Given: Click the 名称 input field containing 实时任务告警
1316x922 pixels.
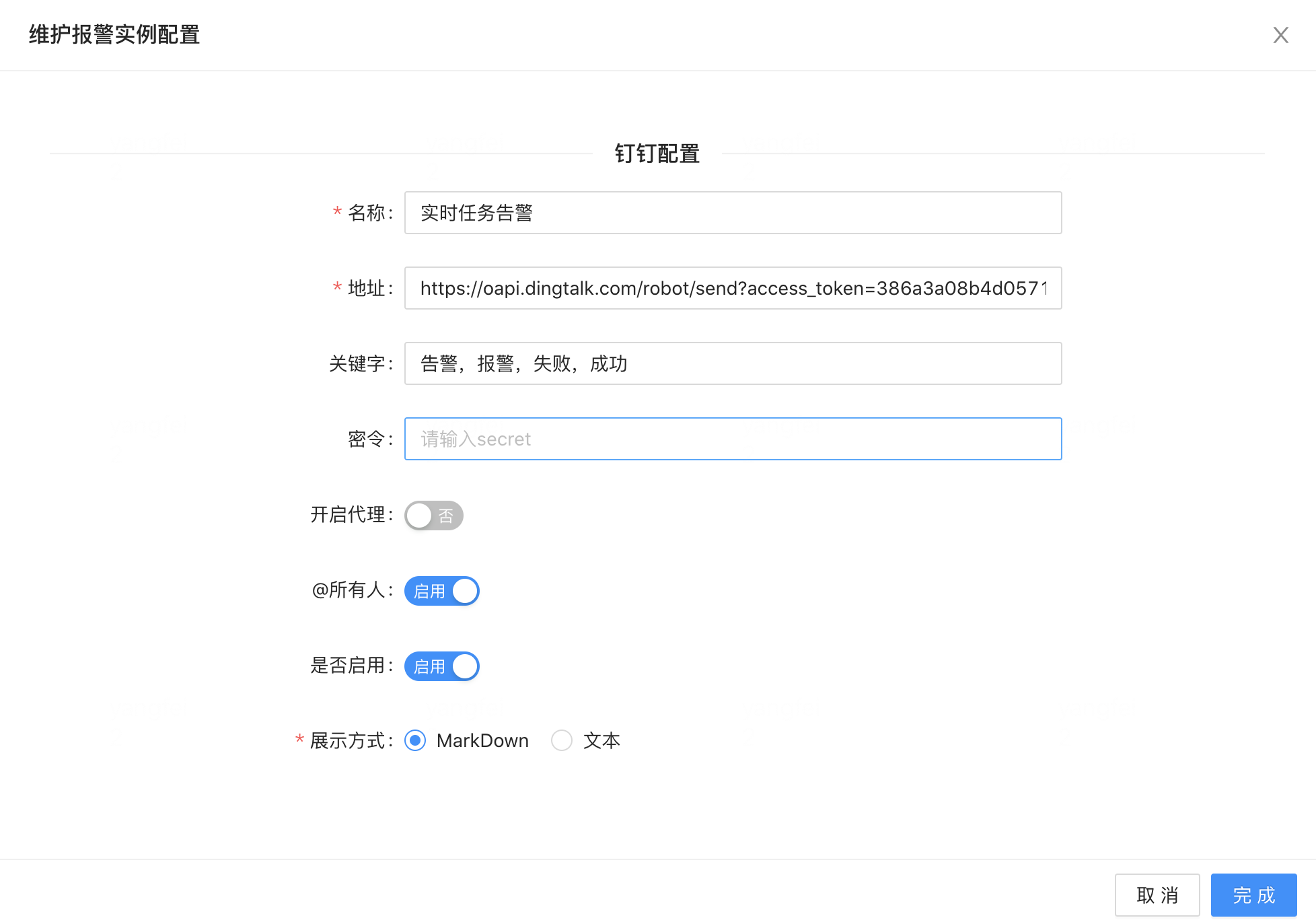Looking at the screenshot, I should tap(733, 213).
